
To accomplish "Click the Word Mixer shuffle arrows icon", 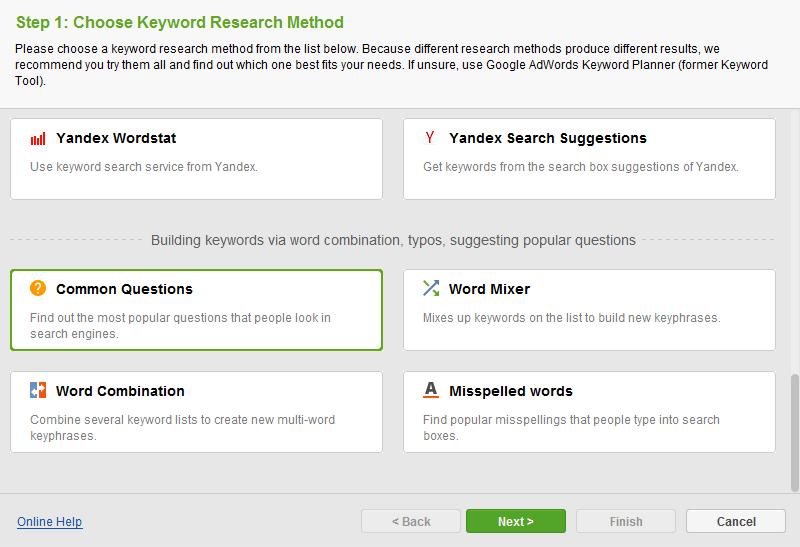I will coord(431,289).
